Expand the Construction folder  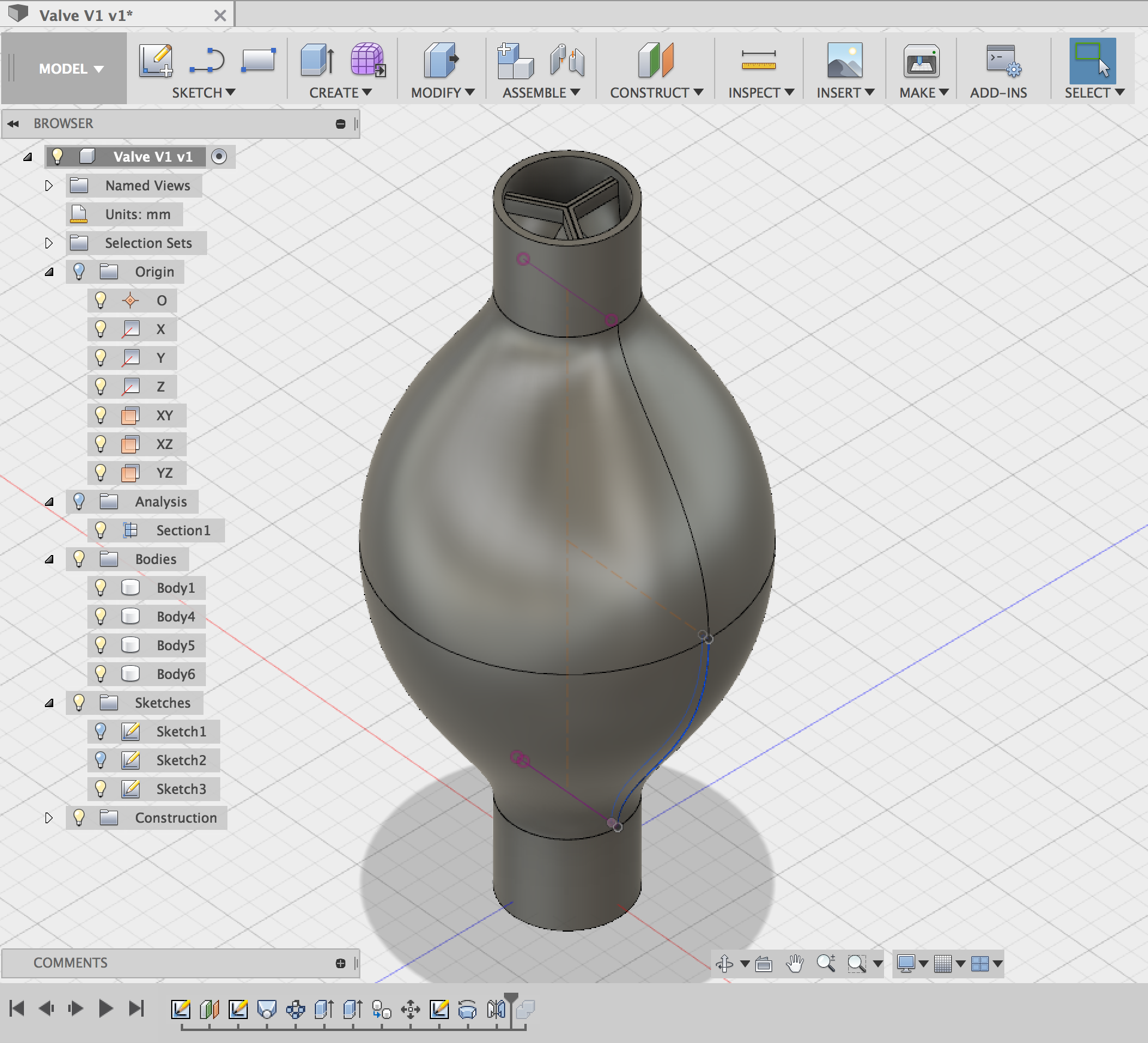click(49, 818)
